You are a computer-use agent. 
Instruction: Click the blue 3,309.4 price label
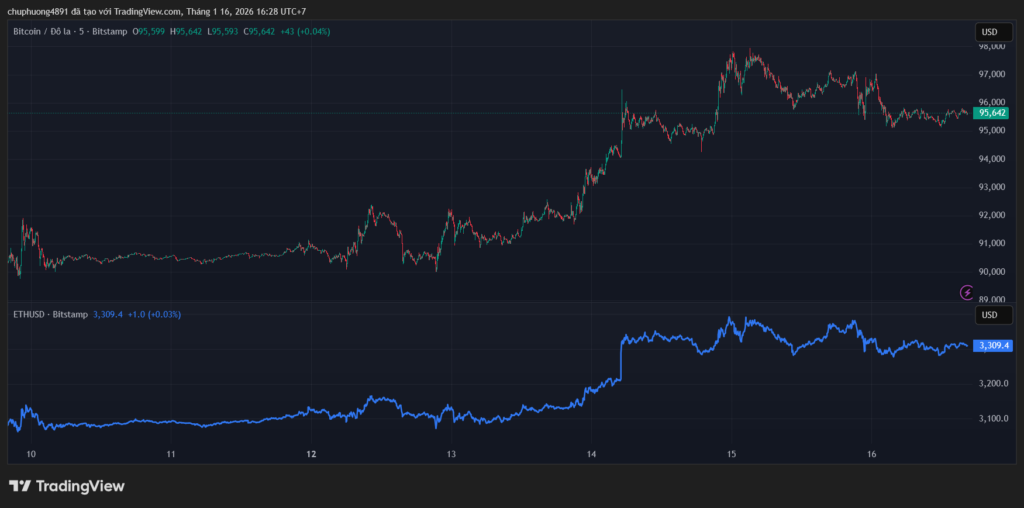pos(993,345)
